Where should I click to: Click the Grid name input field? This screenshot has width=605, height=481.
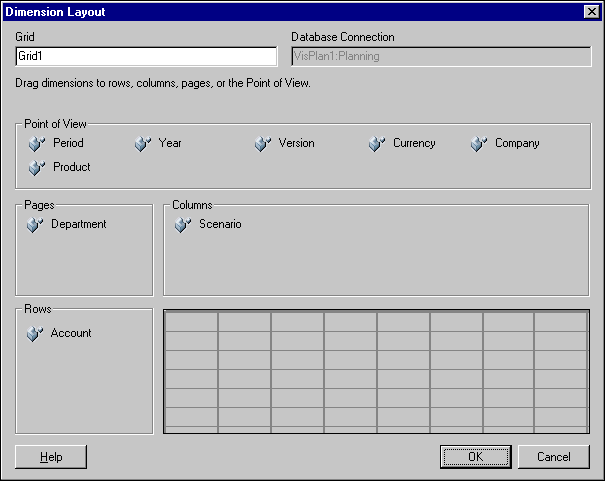tap(146, 57)
